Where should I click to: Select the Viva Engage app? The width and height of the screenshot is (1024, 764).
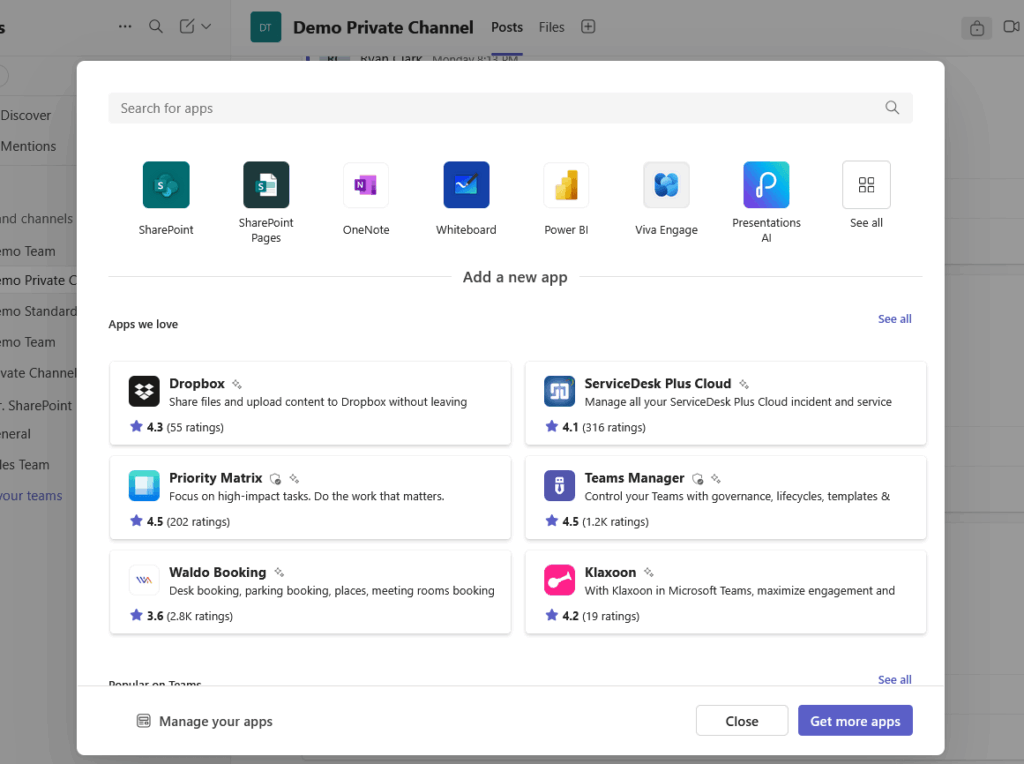[x=666, y=185]
